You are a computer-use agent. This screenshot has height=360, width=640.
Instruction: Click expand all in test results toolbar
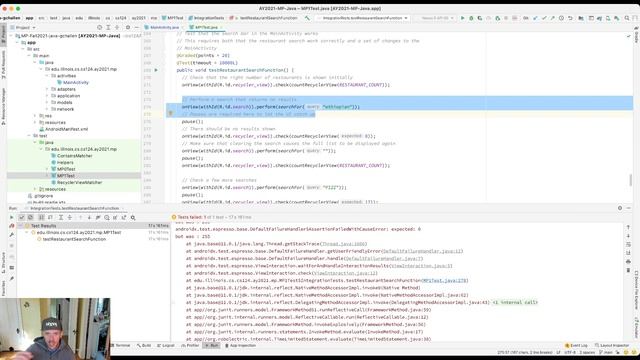coord(60,218)
